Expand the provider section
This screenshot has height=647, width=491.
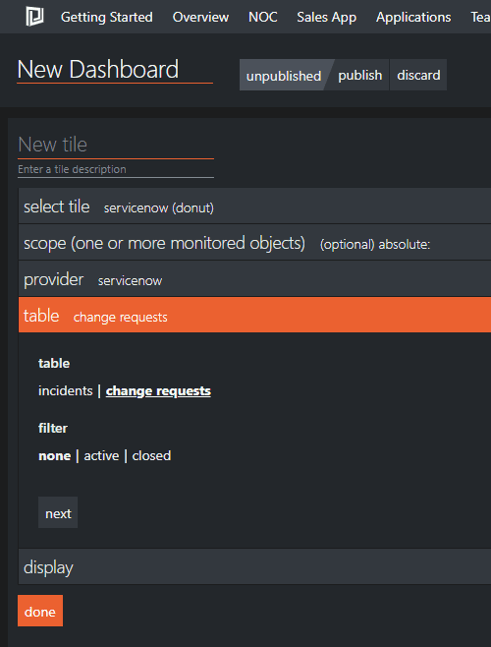(255, 279)
